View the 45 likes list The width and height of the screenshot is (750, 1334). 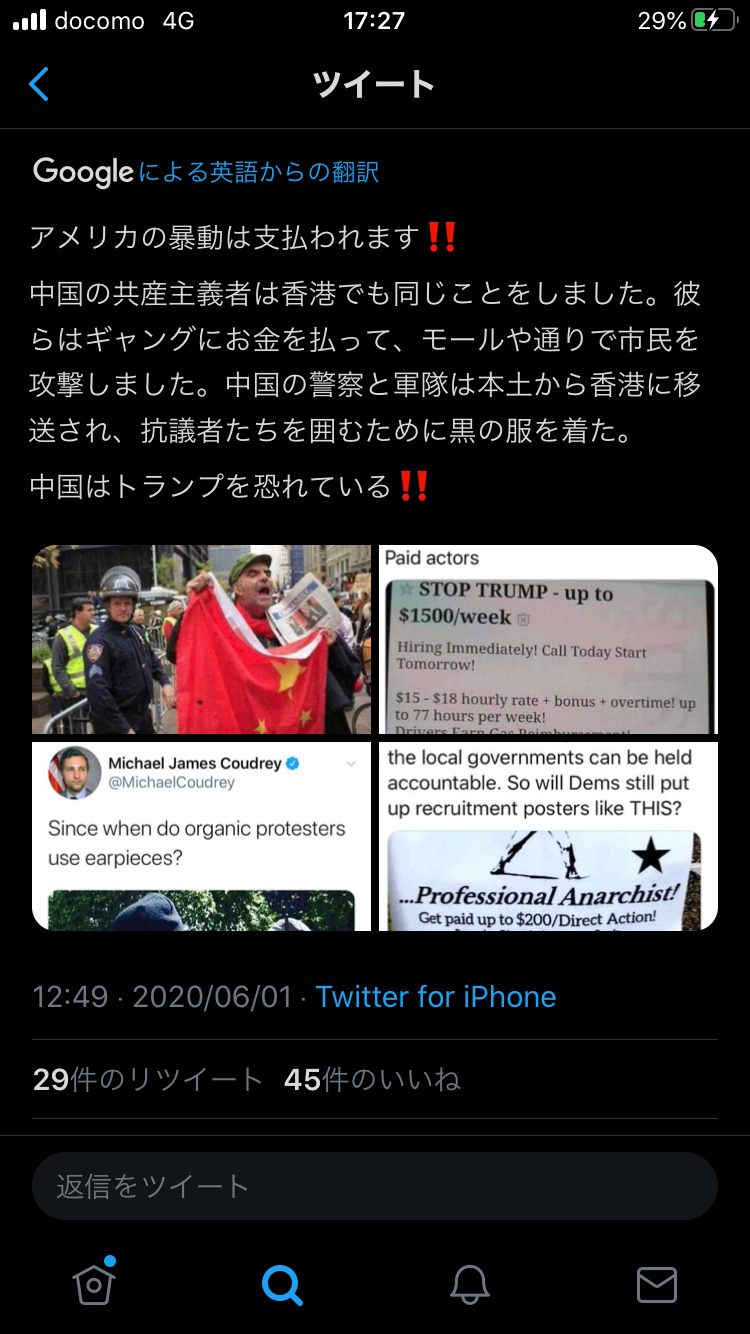372,1080
